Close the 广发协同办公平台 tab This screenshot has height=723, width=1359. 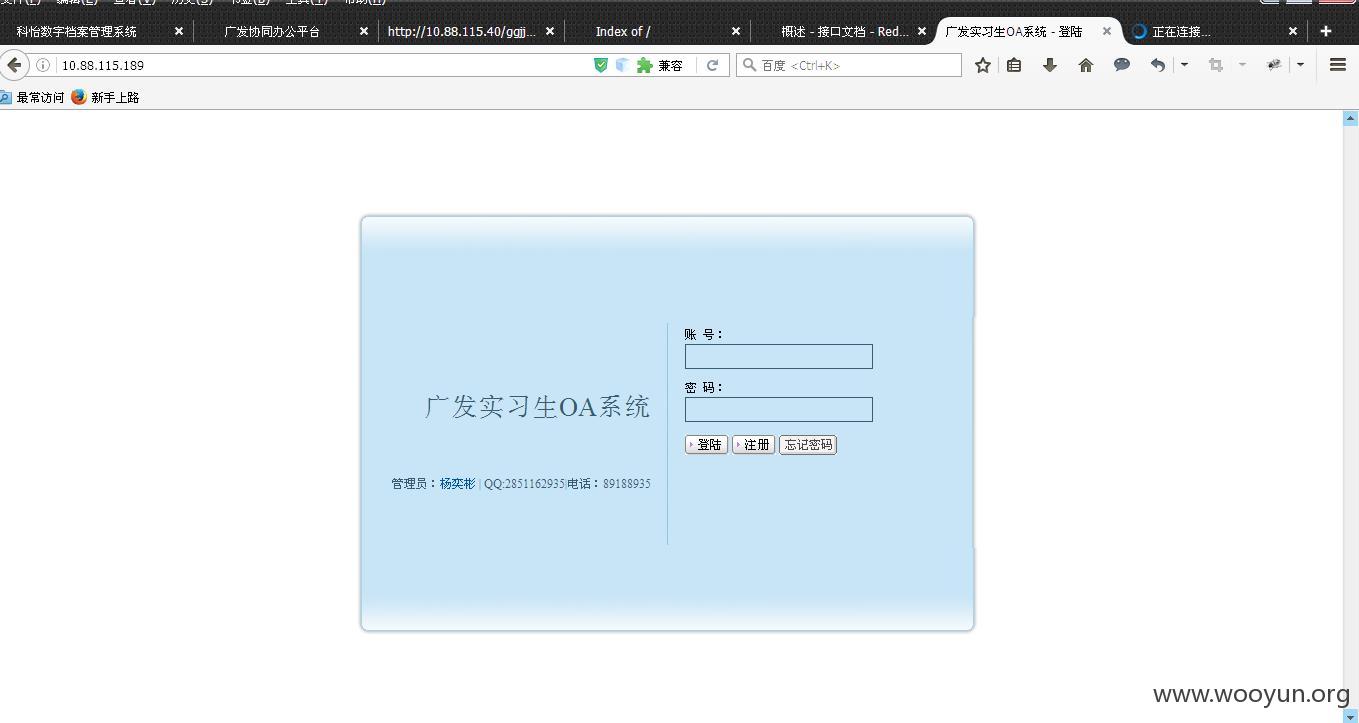(364, 31)
